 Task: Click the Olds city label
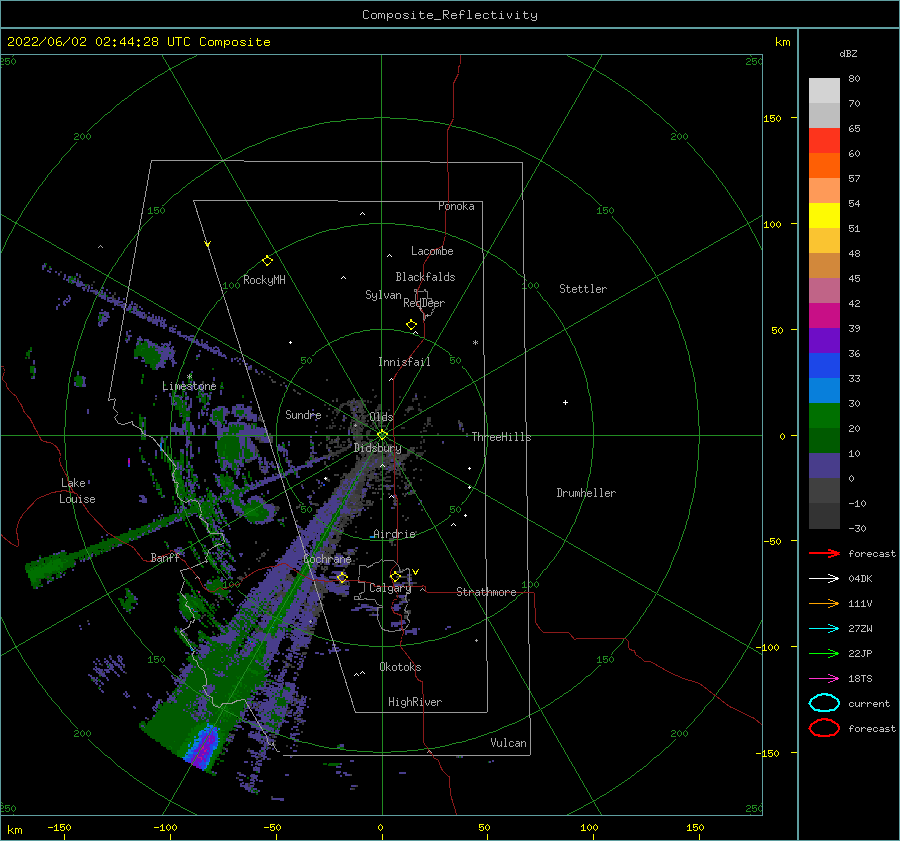click(381, 417)
